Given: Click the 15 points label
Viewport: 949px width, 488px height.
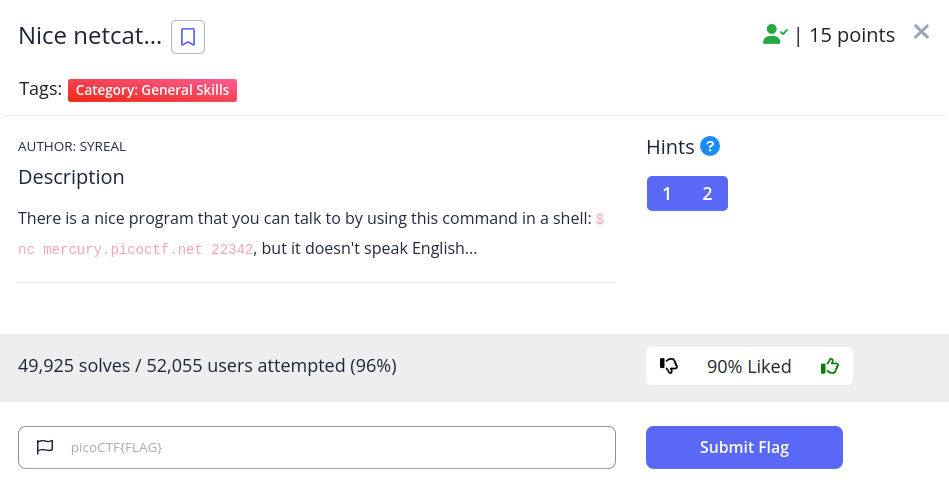Looking at the screenshot, I should tap(851, 35).
